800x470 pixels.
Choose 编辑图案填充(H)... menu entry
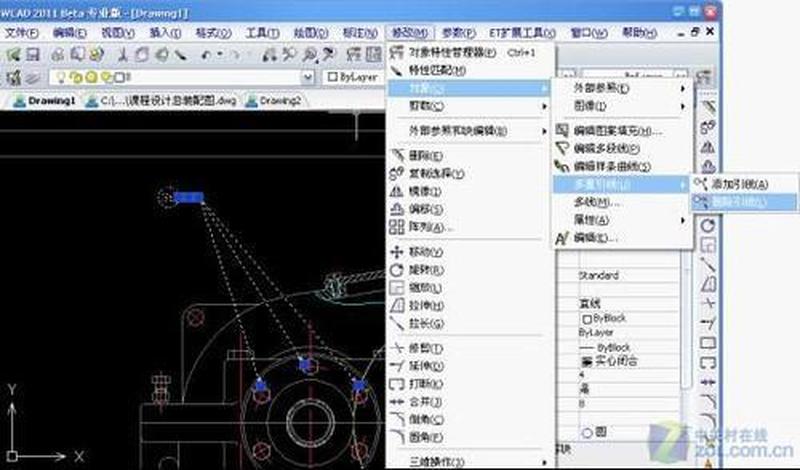[623, 131]
